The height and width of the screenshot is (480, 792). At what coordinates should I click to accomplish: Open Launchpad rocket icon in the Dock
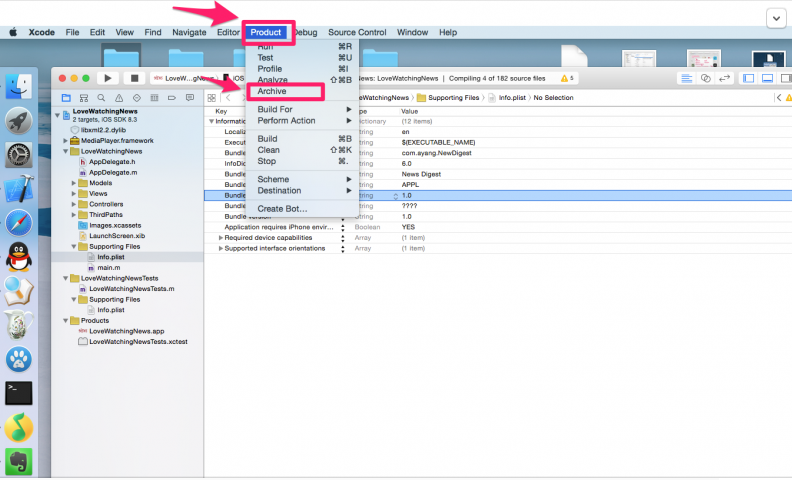(19, 120)
